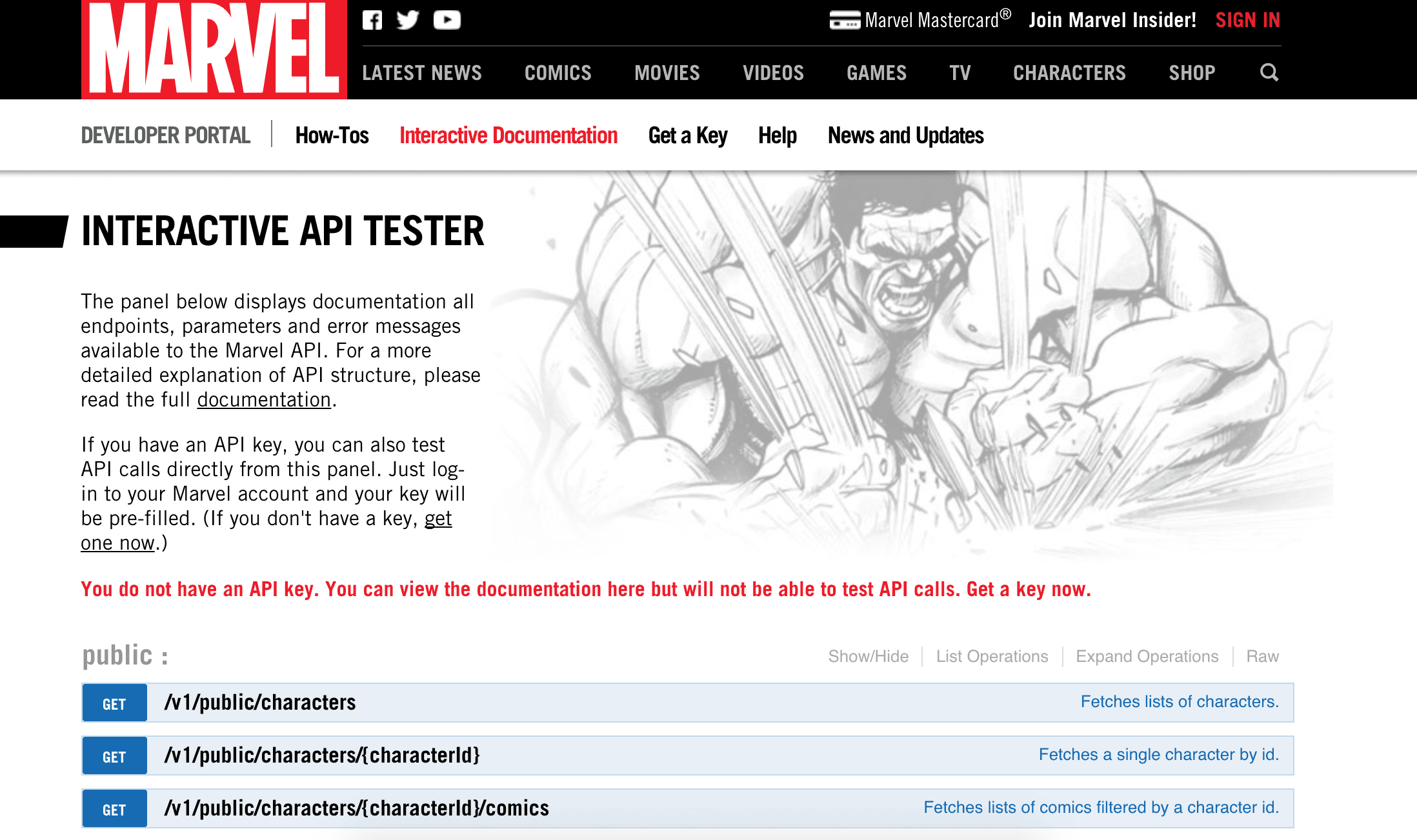
Task: Open Marvel's YouTube channel icon
Action: tap(447, 20)
